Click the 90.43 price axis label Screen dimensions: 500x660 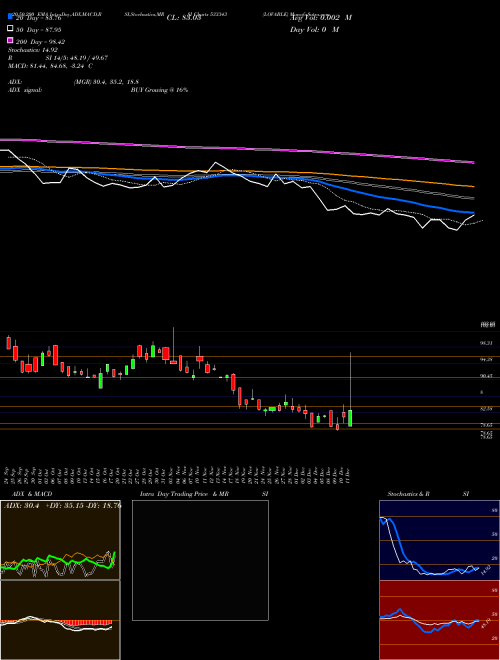(487, 376)
